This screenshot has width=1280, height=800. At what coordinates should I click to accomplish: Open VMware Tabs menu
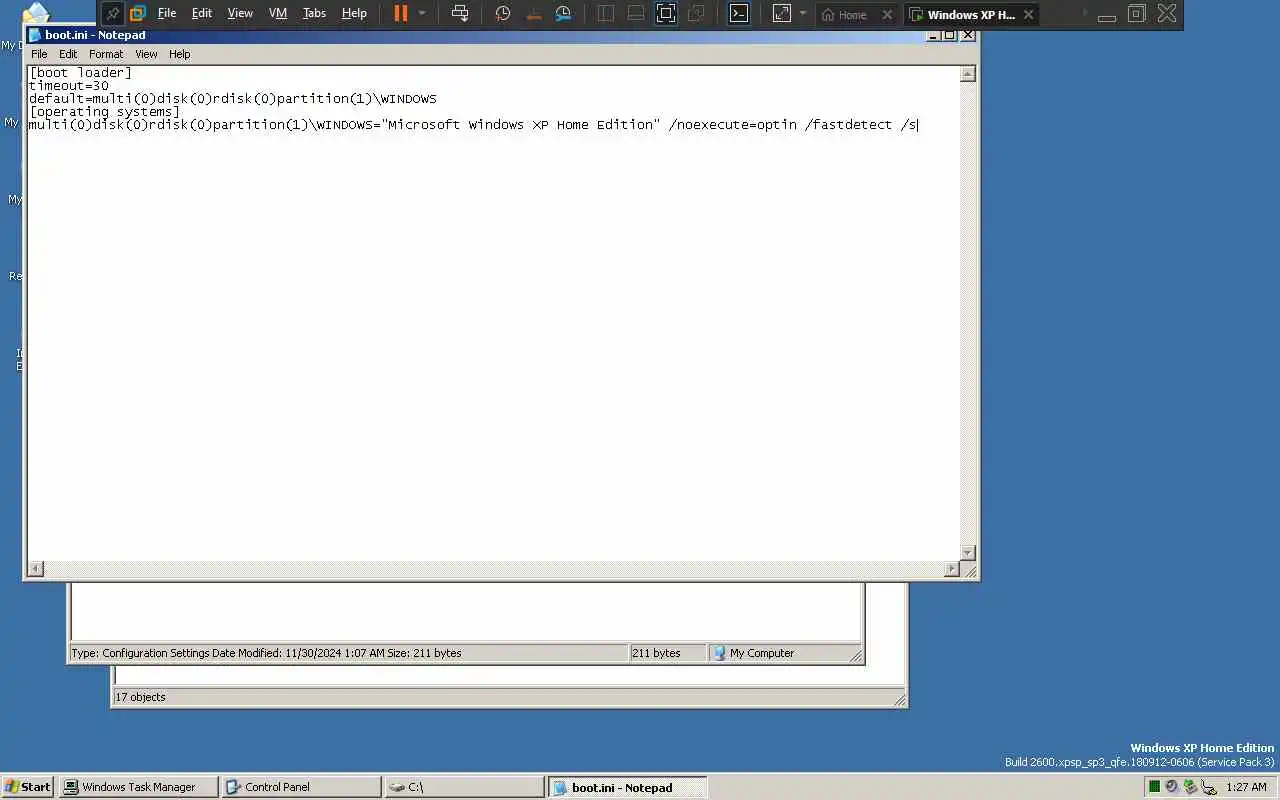(314, 14)
